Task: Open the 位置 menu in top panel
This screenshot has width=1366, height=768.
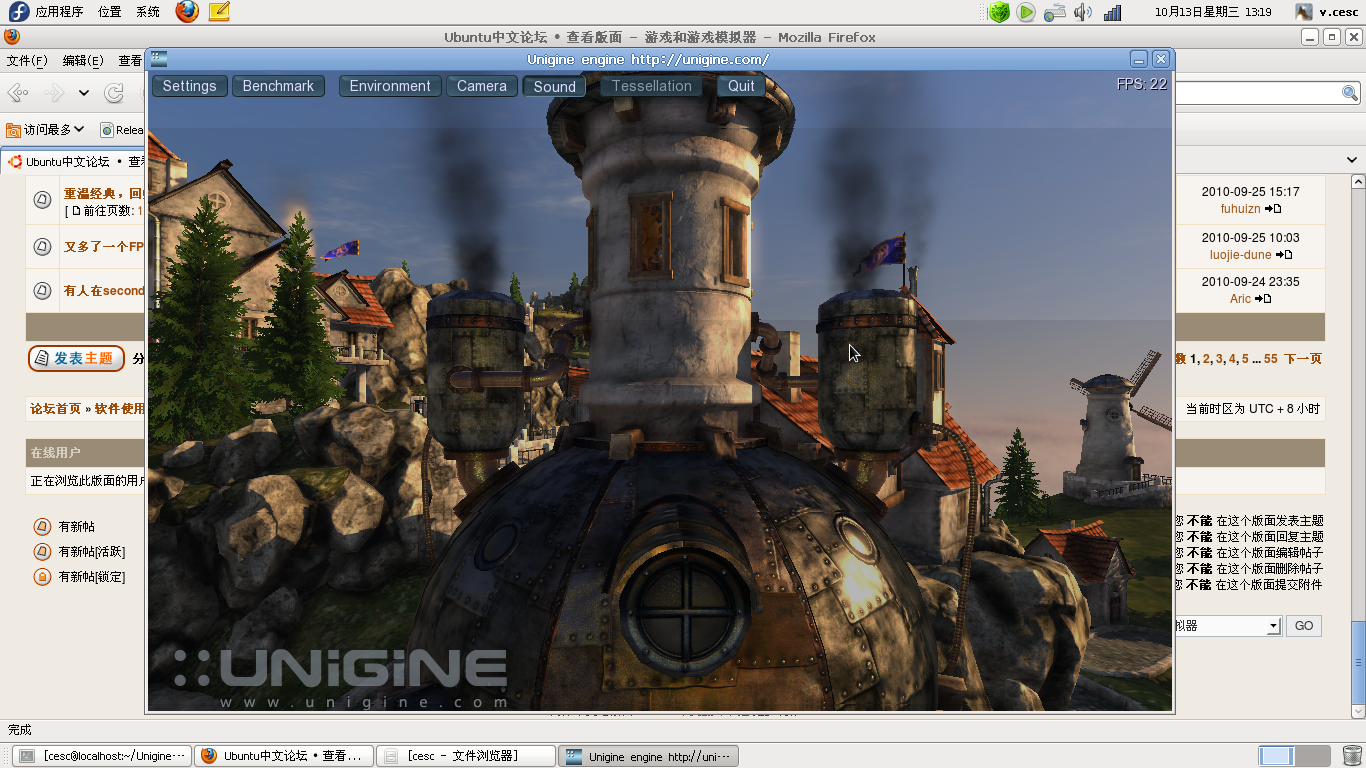Action: [110, 12]
